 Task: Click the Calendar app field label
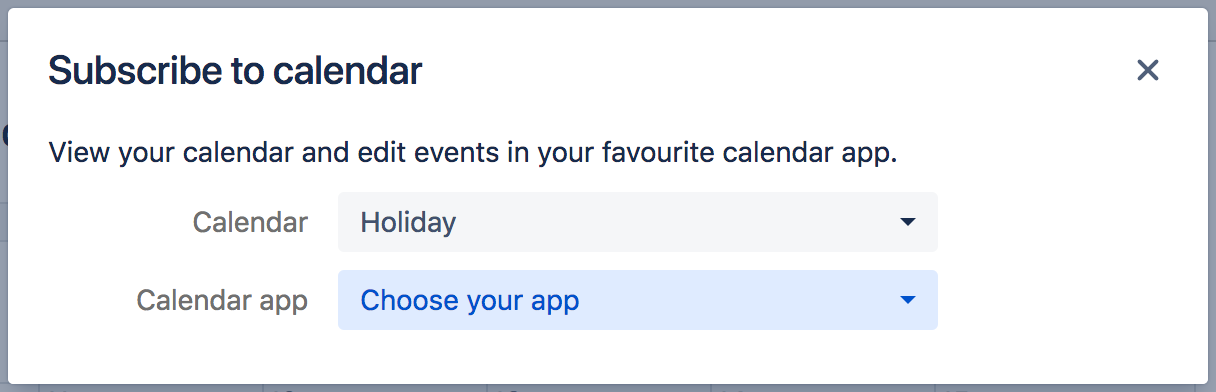(222, 300)
